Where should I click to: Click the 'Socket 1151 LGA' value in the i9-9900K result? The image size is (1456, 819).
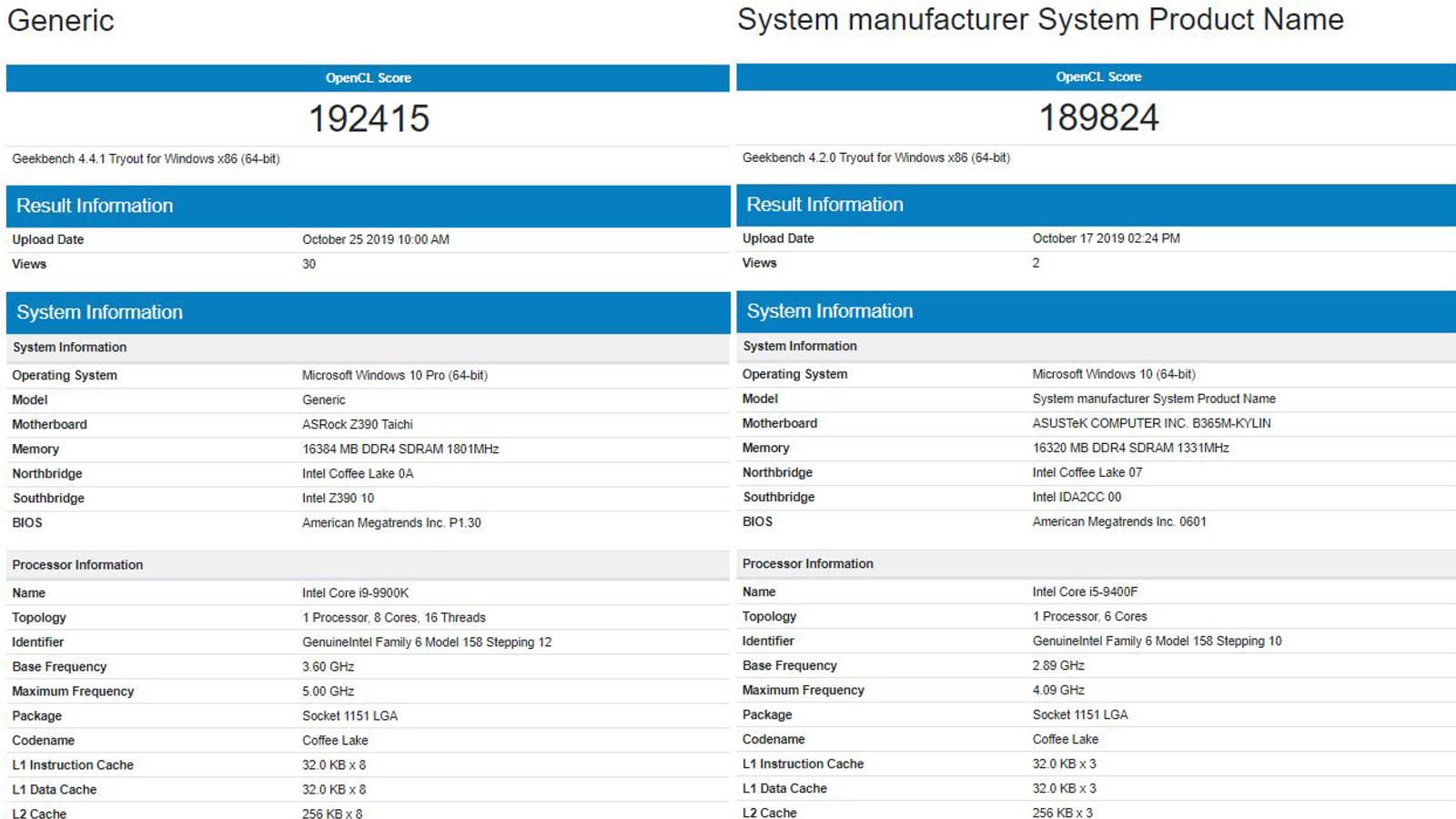(350, 716)
